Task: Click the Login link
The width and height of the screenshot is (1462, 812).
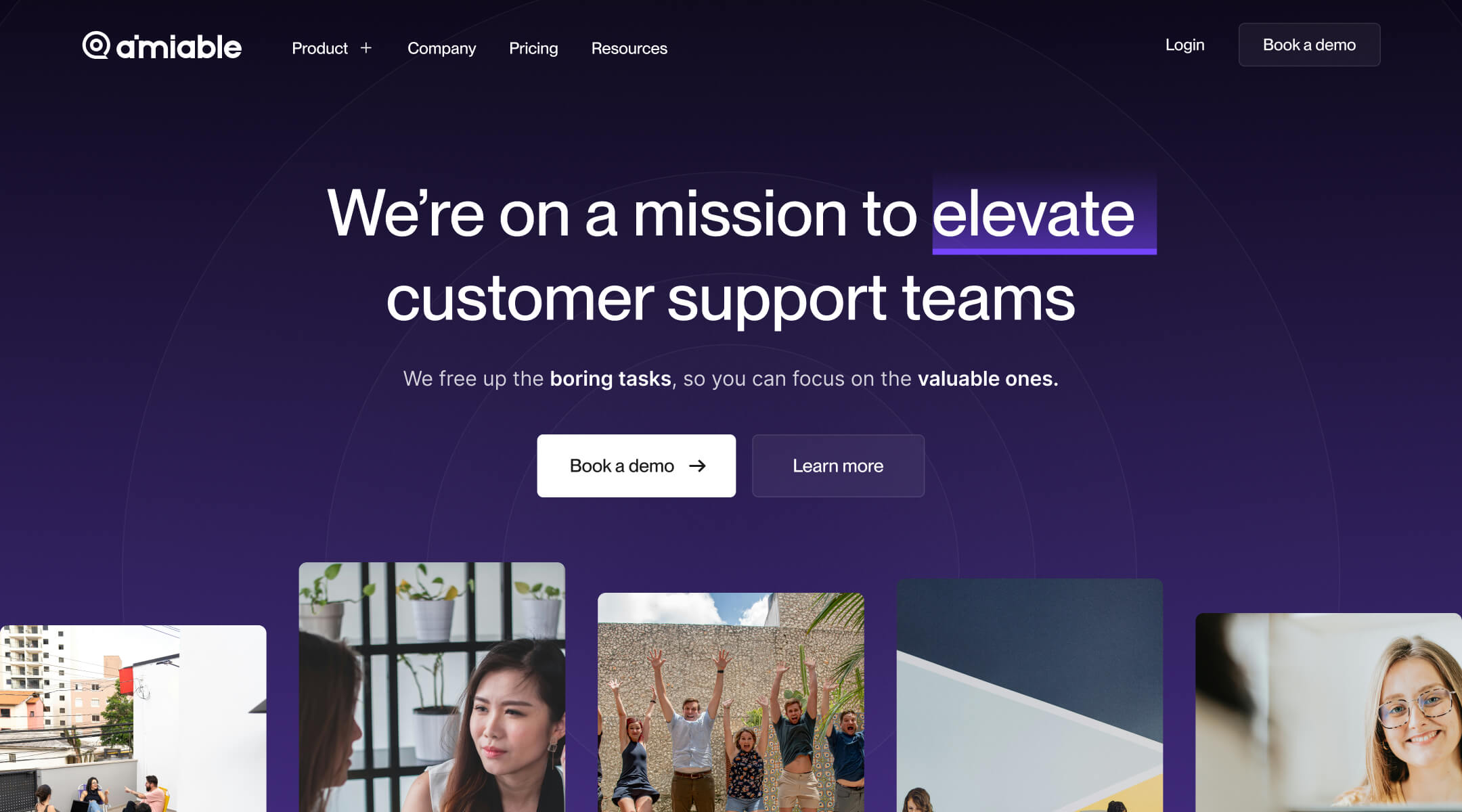Action: [1184, 45]
